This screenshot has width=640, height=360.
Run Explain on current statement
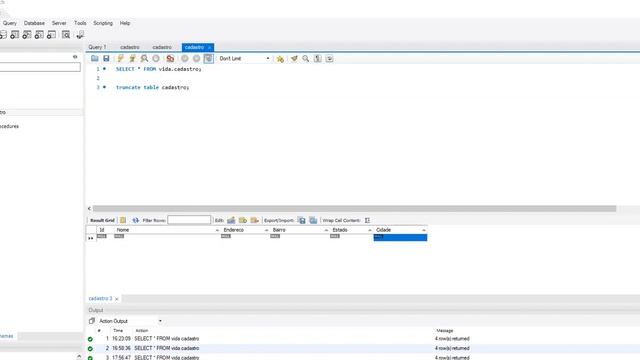point(144,59)
